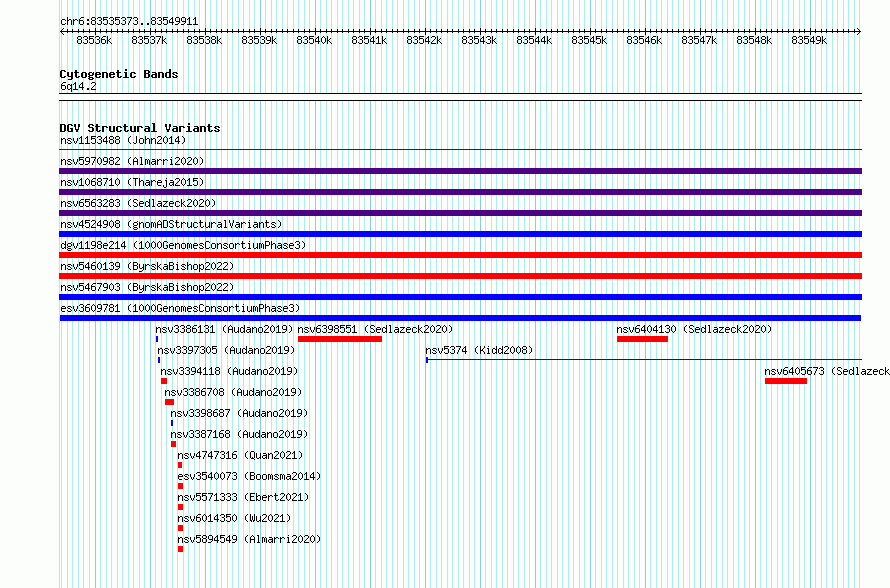The height and width of the screenshot is (588, 890).
Task: Open esv3609781 (1000GenomesConsortiumPhase3) label
Action: [x=180, y=308]
